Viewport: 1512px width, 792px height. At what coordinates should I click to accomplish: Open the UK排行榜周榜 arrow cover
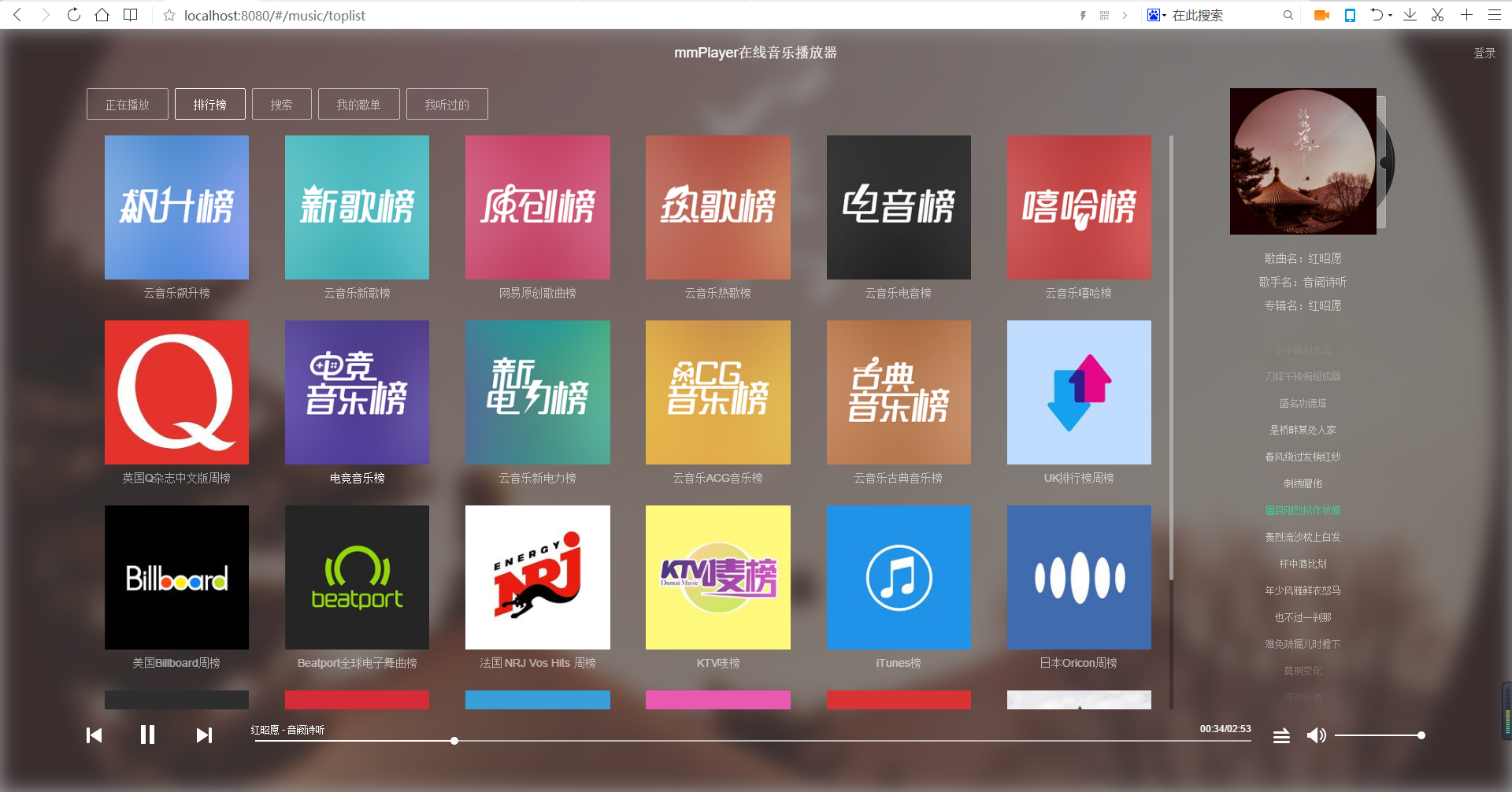tap(1079, 392)
